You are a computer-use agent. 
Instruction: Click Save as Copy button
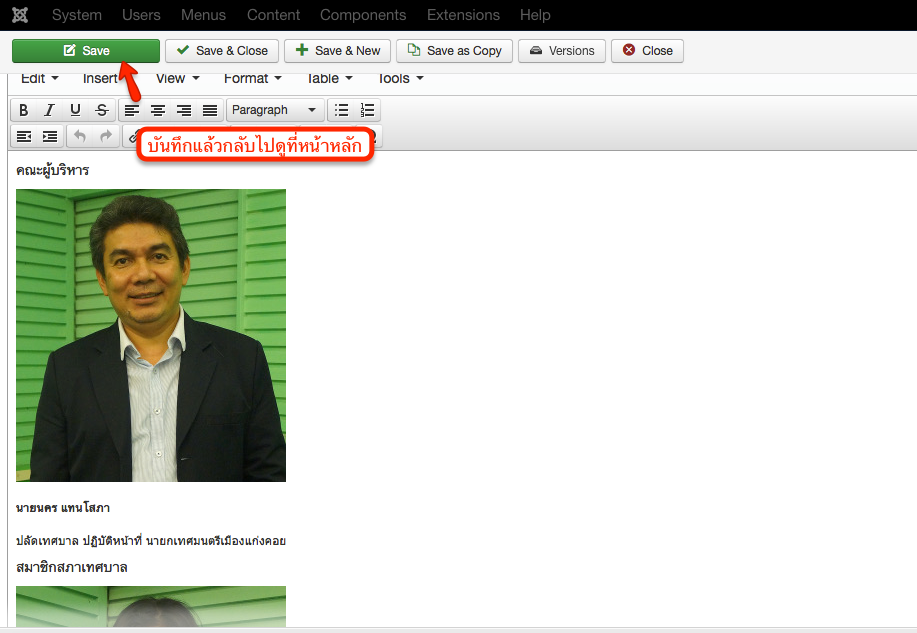[x=454, y=51]
